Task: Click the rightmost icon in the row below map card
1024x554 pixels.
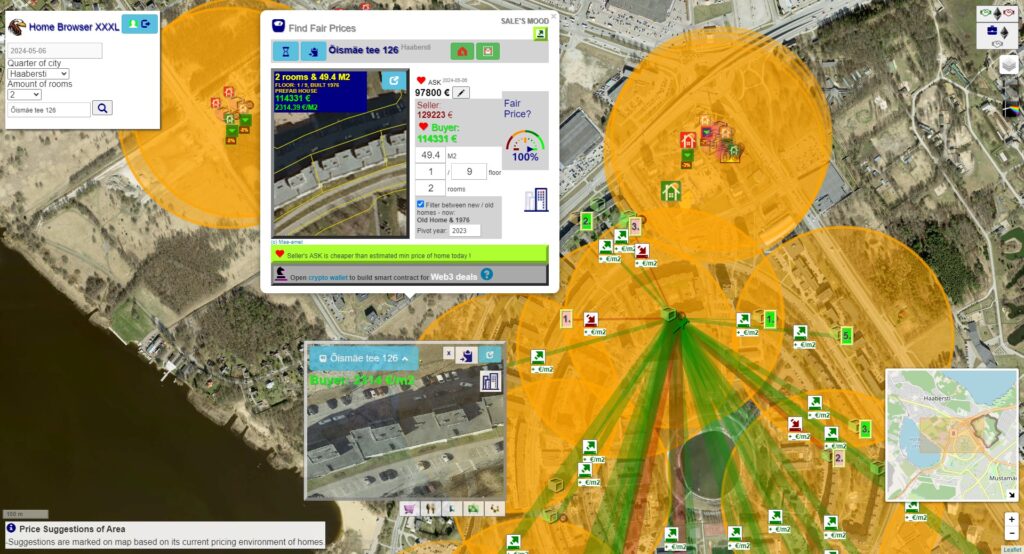Action: [x=494, y=508]
